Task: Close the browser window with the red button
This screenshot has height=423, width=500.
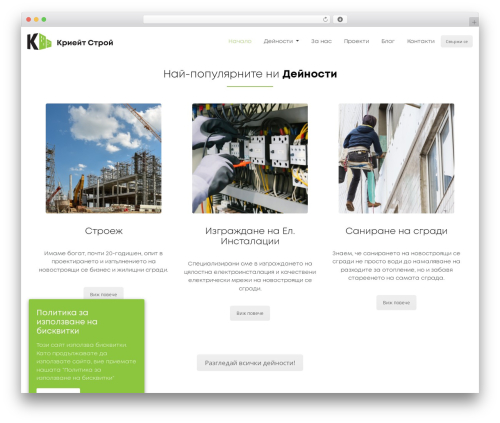Action: [x=29, y=20]
